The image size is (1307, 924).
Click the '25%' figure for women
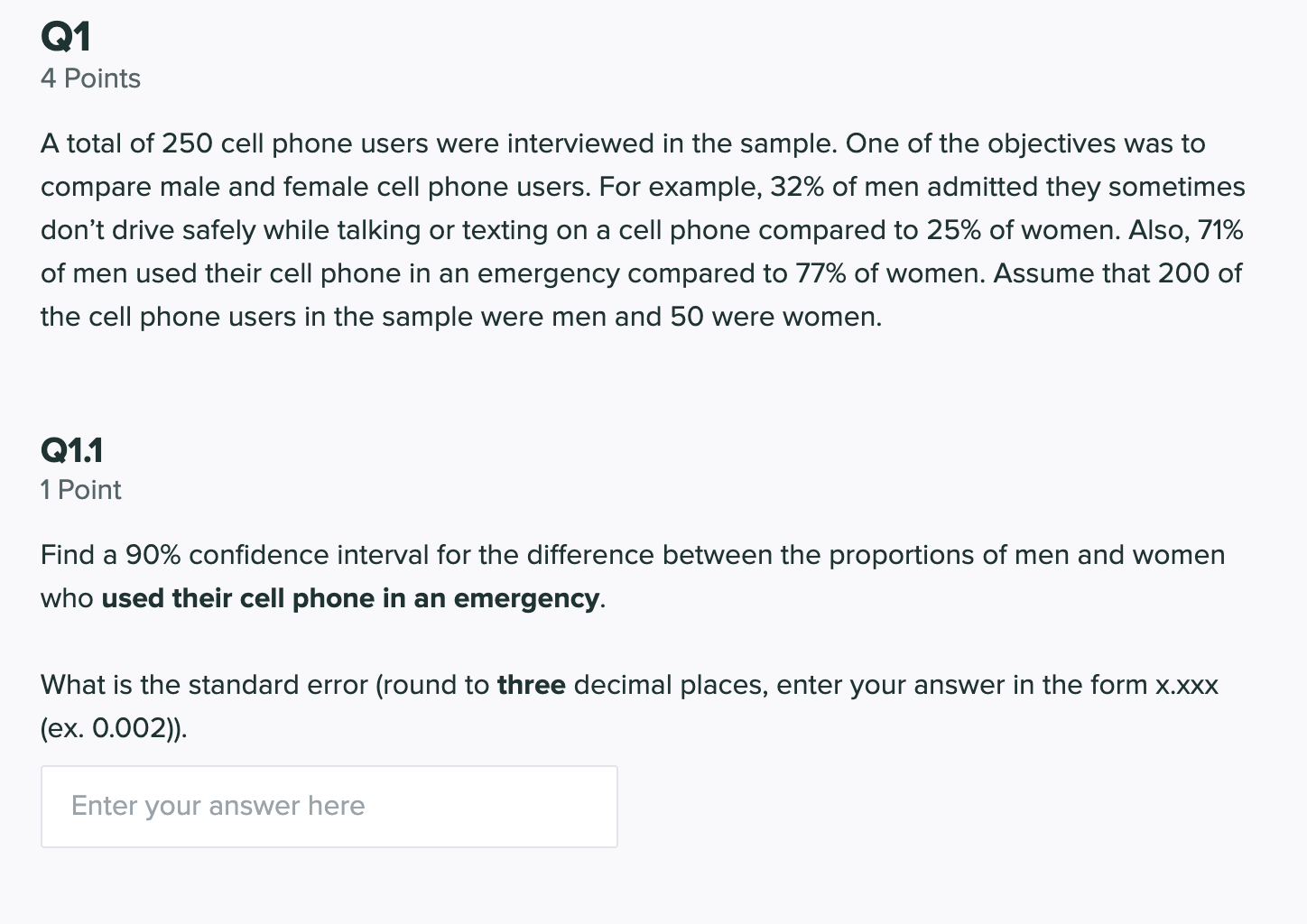click(953, 230)
